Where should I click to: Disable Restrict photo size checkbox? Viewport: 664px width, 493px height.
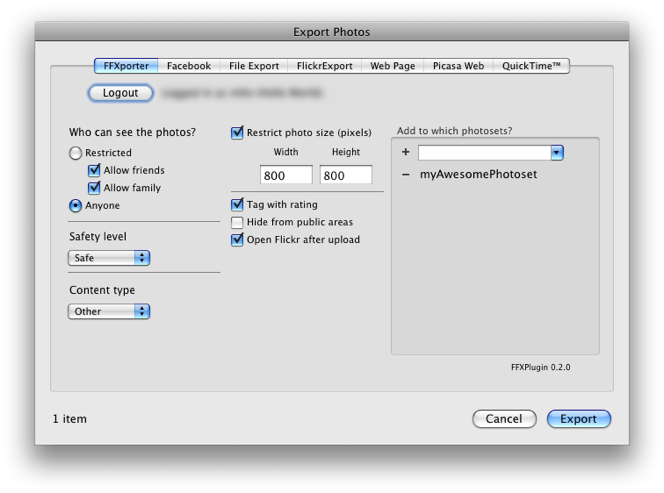[x=238, y=131]
